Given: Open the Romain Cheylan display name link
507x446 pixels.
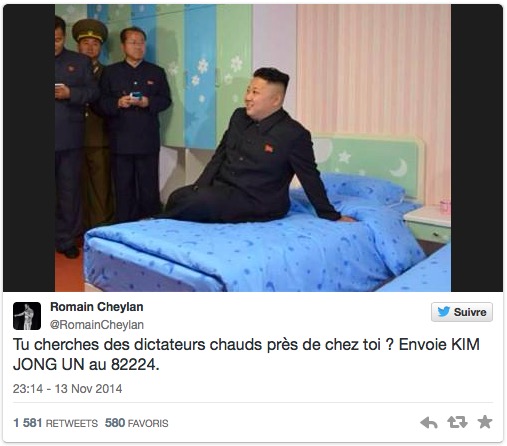Looking at the screenshot, I should pyautogui.click(x=97, y=307).
